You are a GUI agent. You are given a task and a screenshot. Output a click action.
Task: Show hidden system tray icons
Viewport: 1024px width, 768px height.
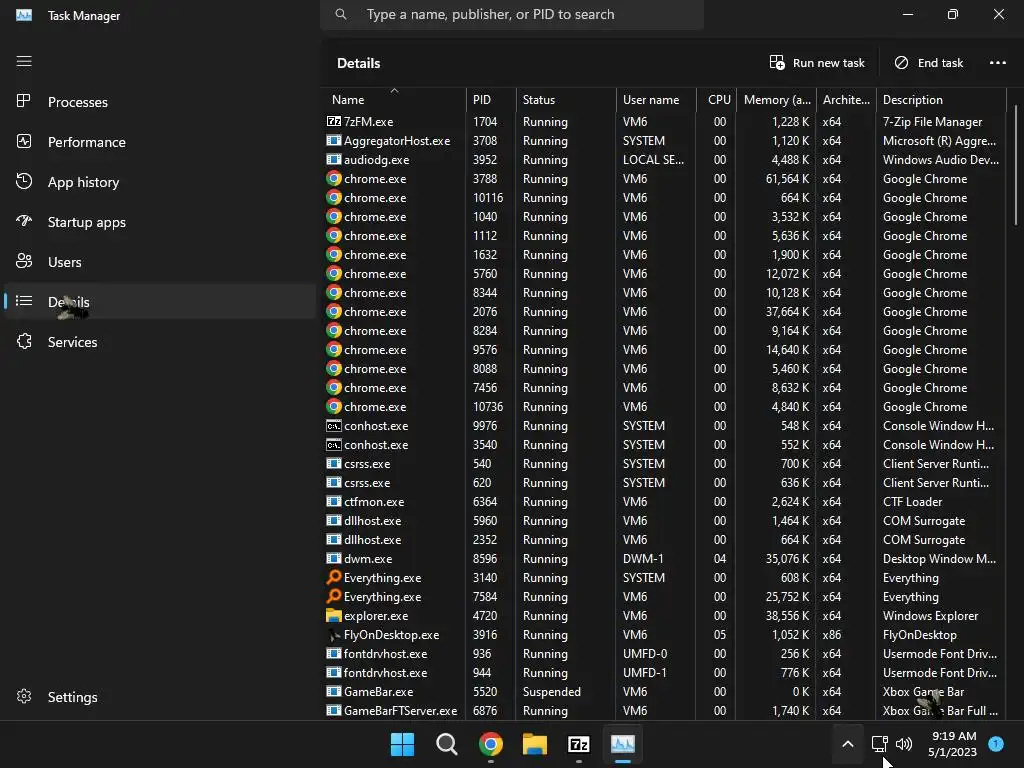[x=848, y=744]
